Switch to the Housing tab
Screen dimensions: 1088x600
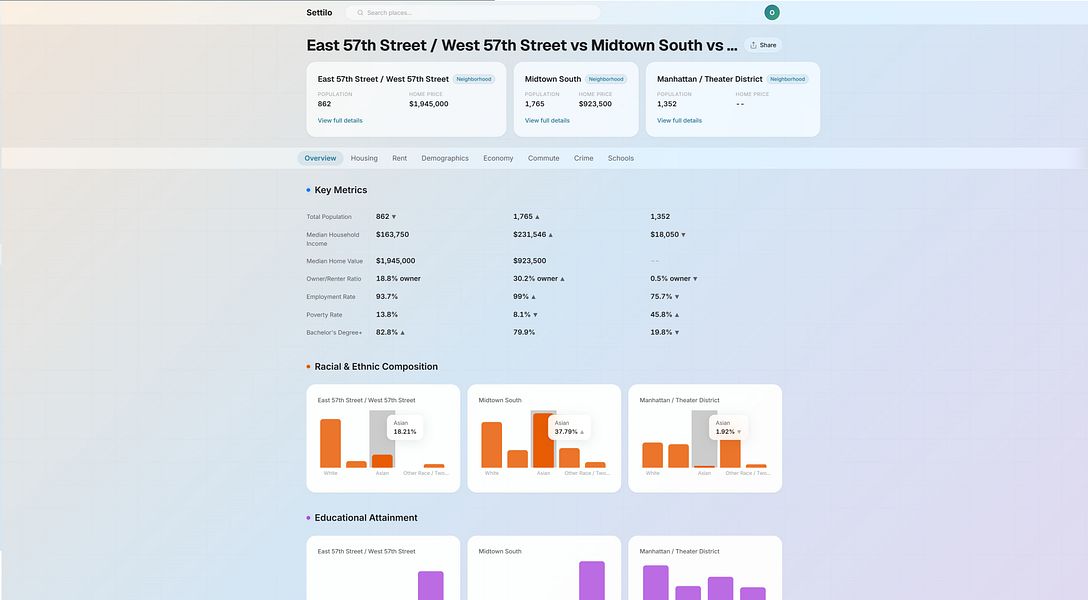pyautogui.click(x=364, y=158)
